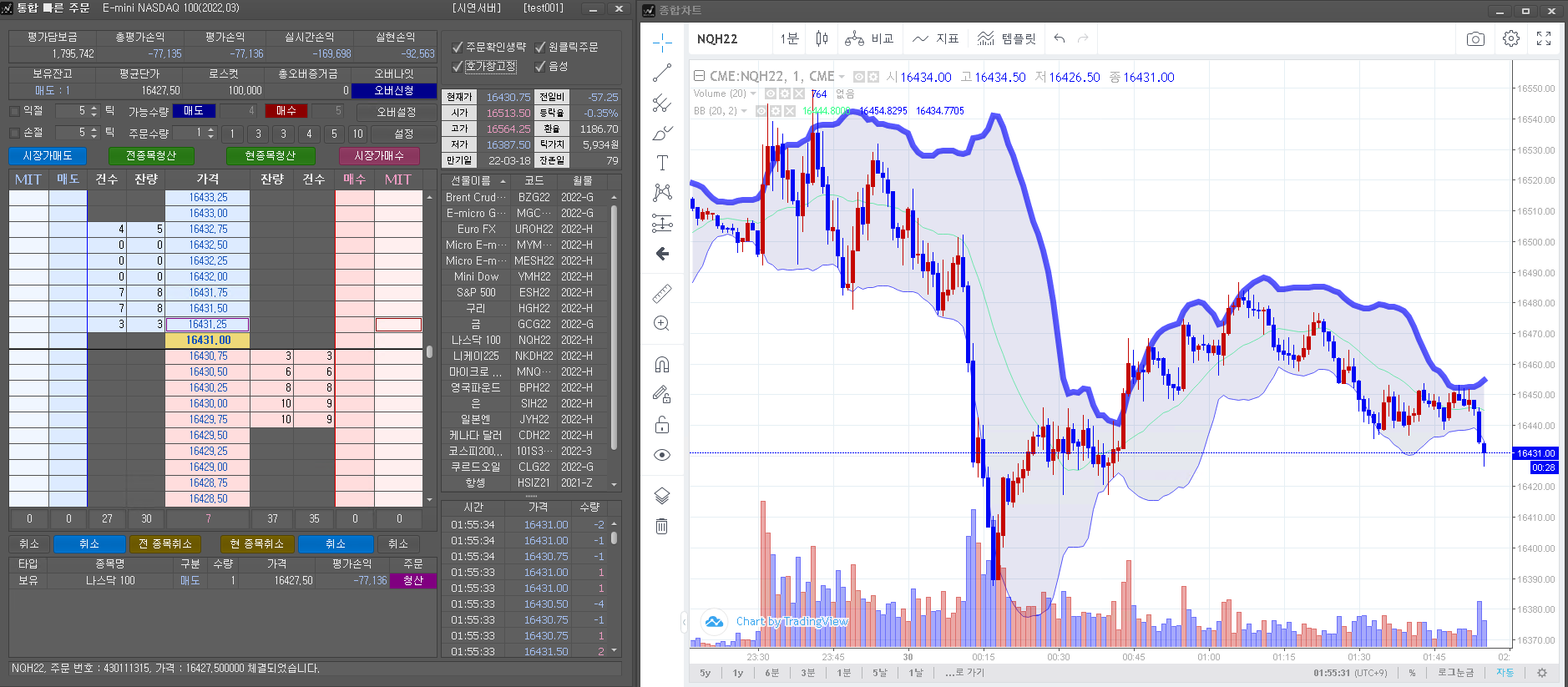Enable the 익절 checkbox
The image size is (1568, 687).
click(14, 111)
